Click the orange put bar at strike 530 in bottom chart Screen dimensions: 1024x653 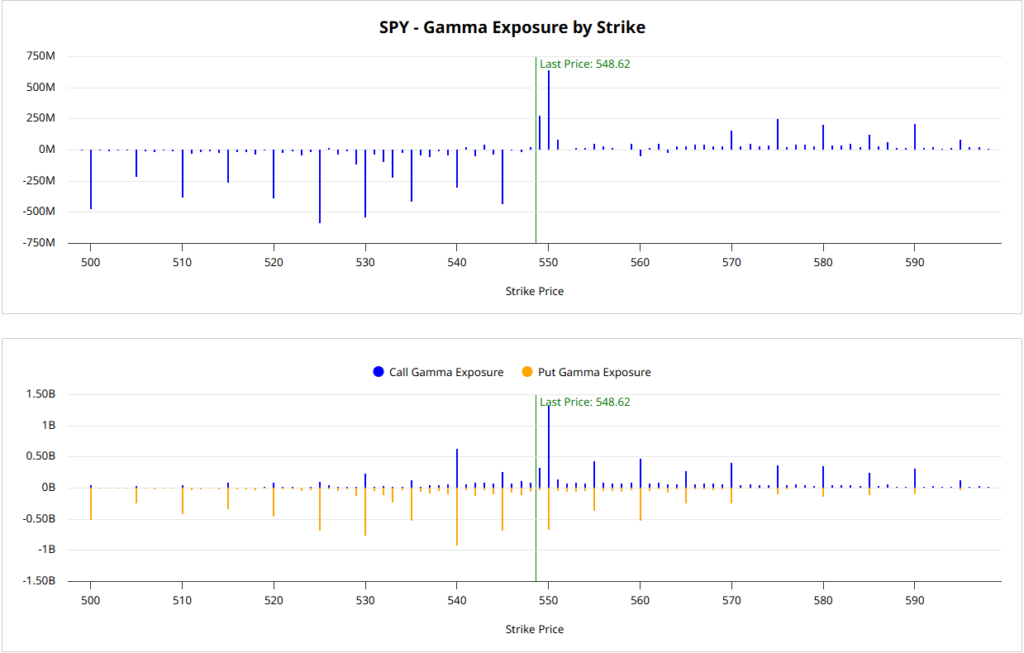coord(365,512)
